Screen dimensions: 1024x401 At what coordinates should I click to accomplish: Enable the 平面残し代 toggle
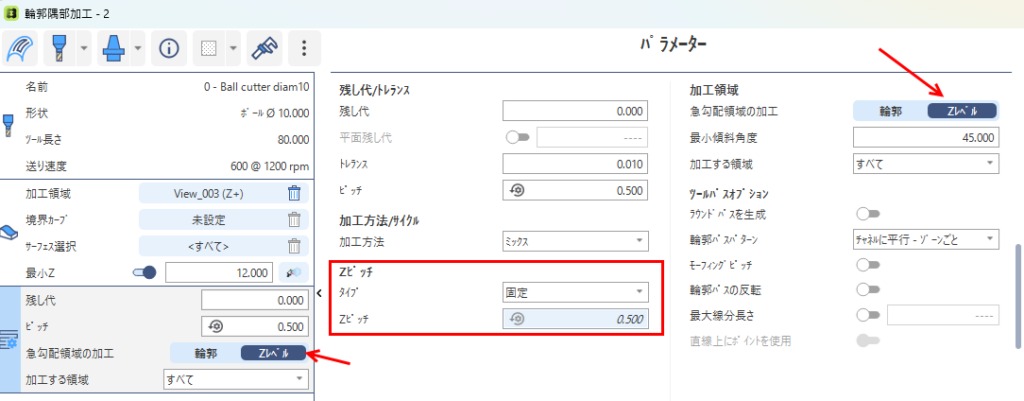(x=518, y=137)
